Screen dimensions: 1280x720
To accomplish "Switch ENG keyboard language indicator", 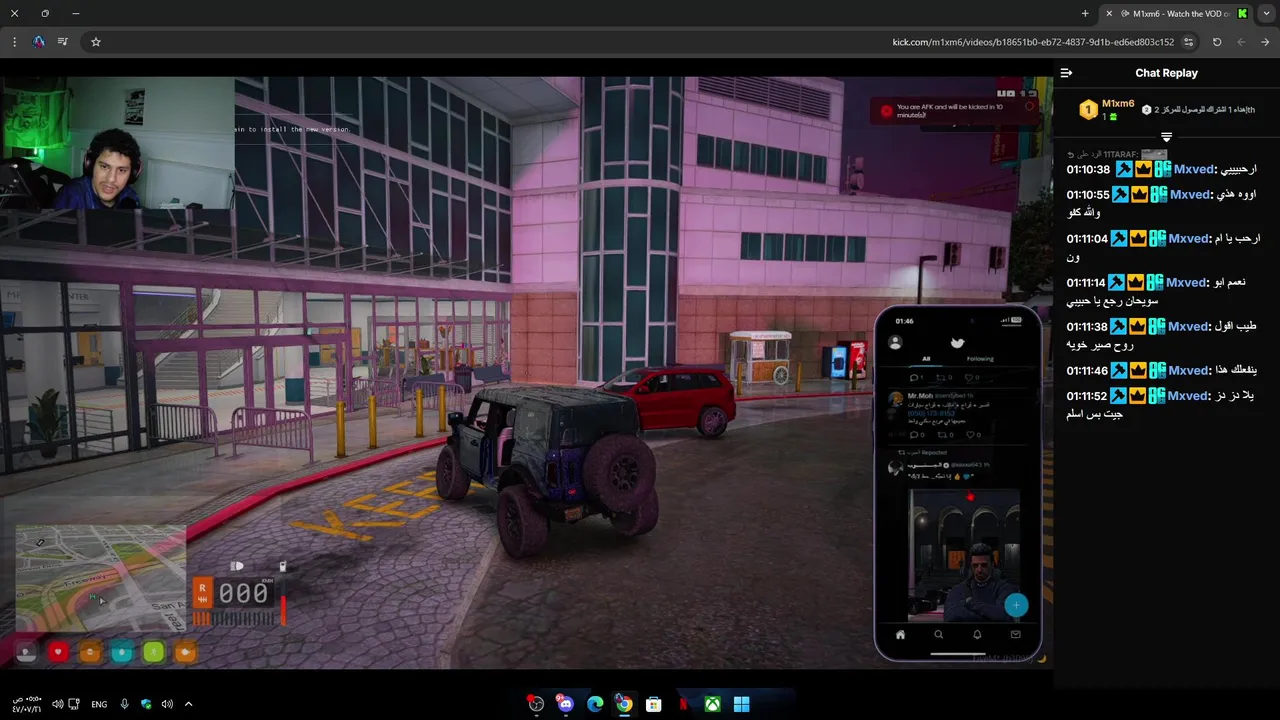I will coord(99,704).
